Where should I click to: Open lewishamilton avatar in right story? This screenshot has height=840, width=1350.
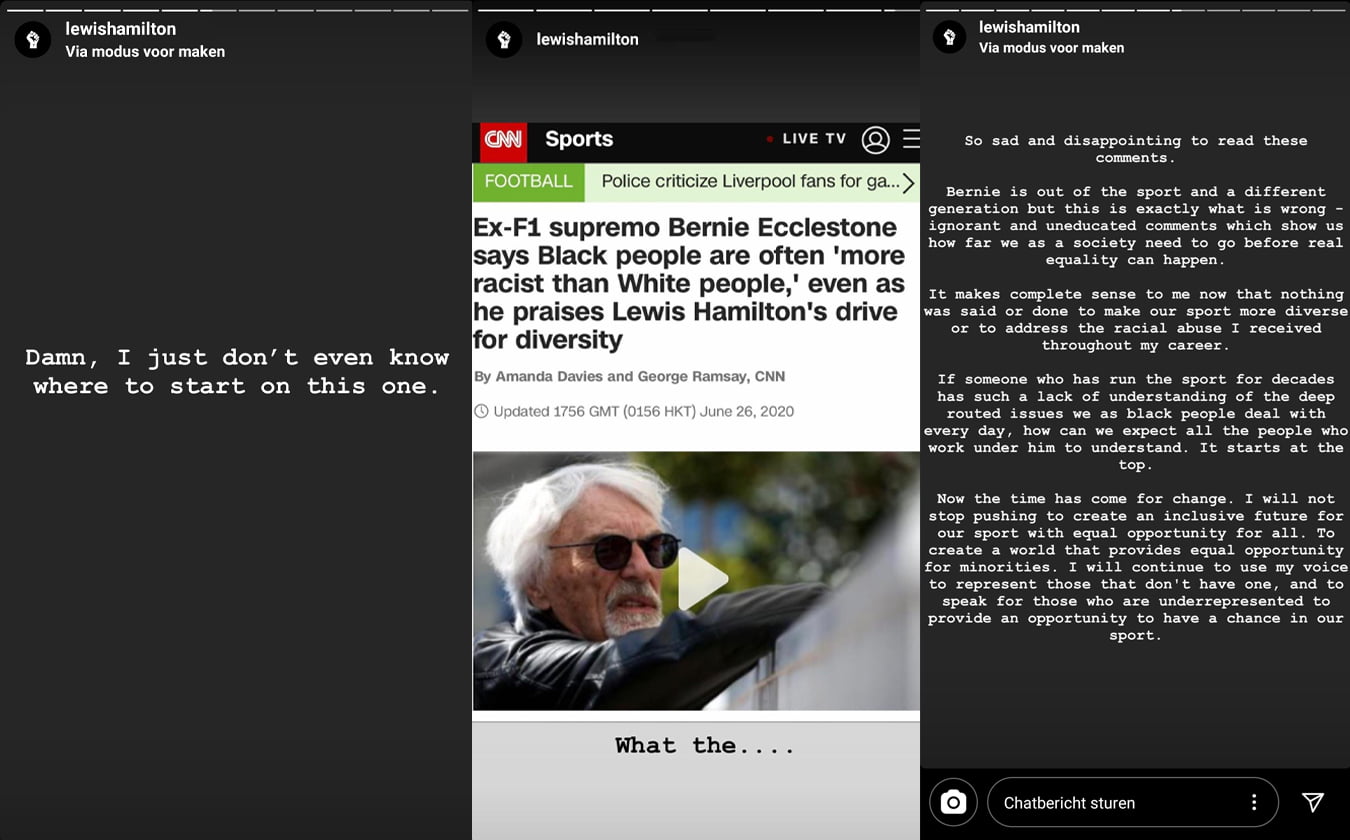pyautogui.click(x=949, y=37)
